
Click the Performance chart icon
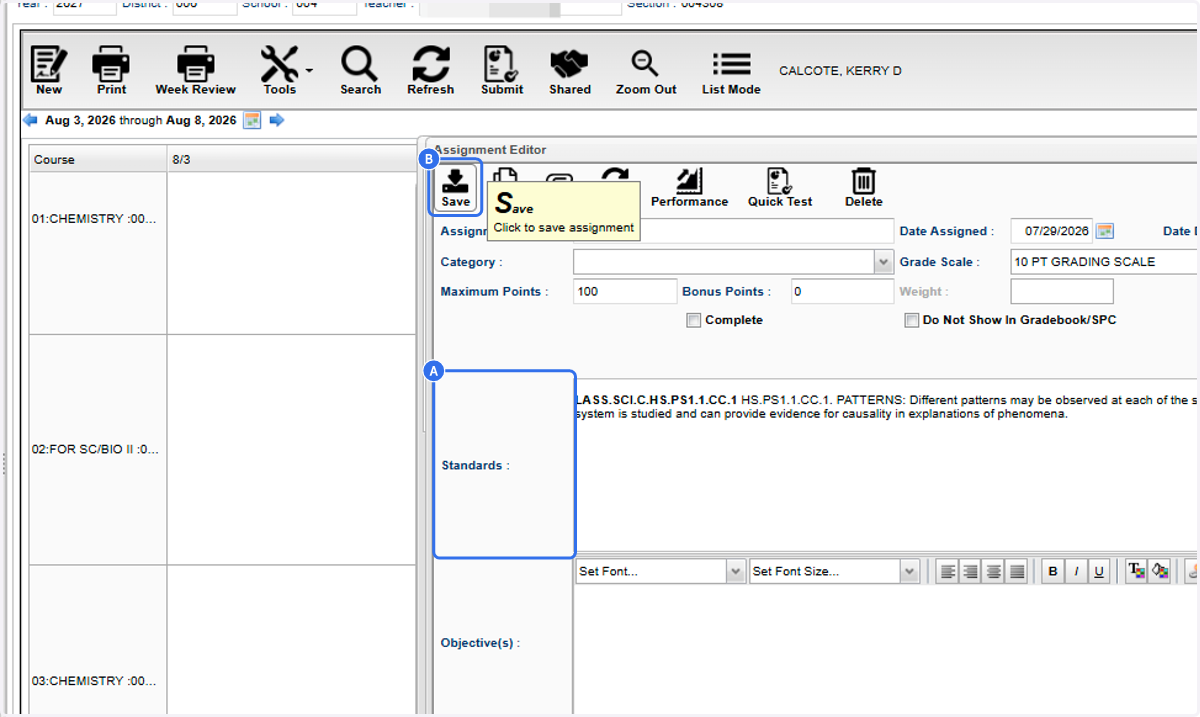click(x=689, y=187)
